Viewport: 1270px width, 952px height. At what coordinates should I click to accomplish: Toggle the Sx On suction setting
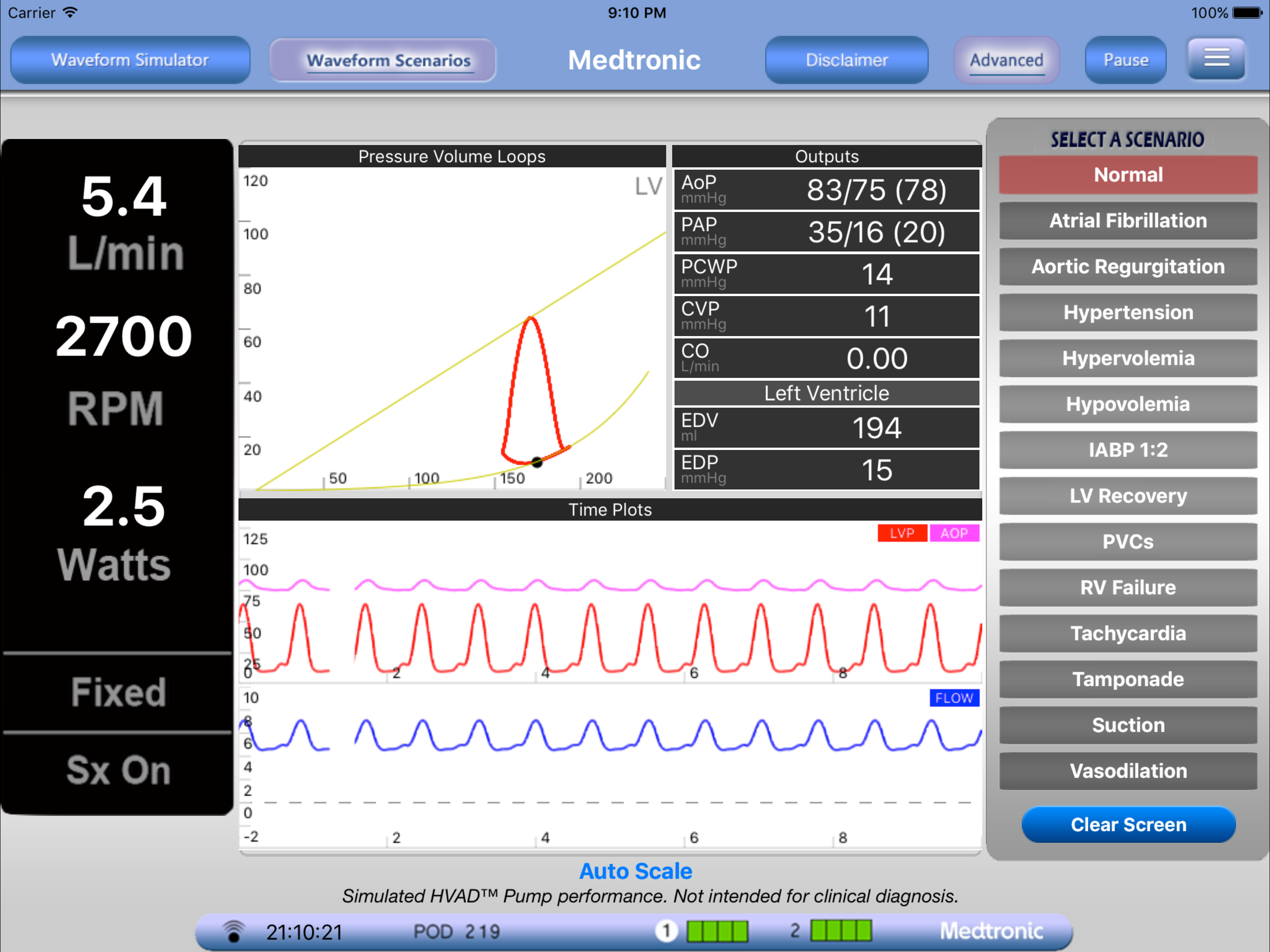118,770
